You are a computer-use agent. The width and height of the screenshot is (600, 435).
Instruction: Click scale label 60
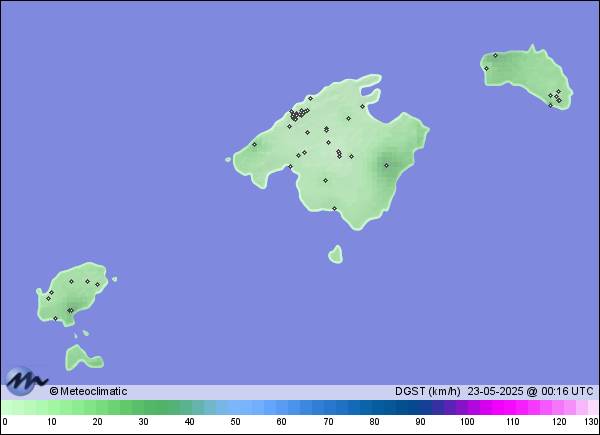point(281,422)
